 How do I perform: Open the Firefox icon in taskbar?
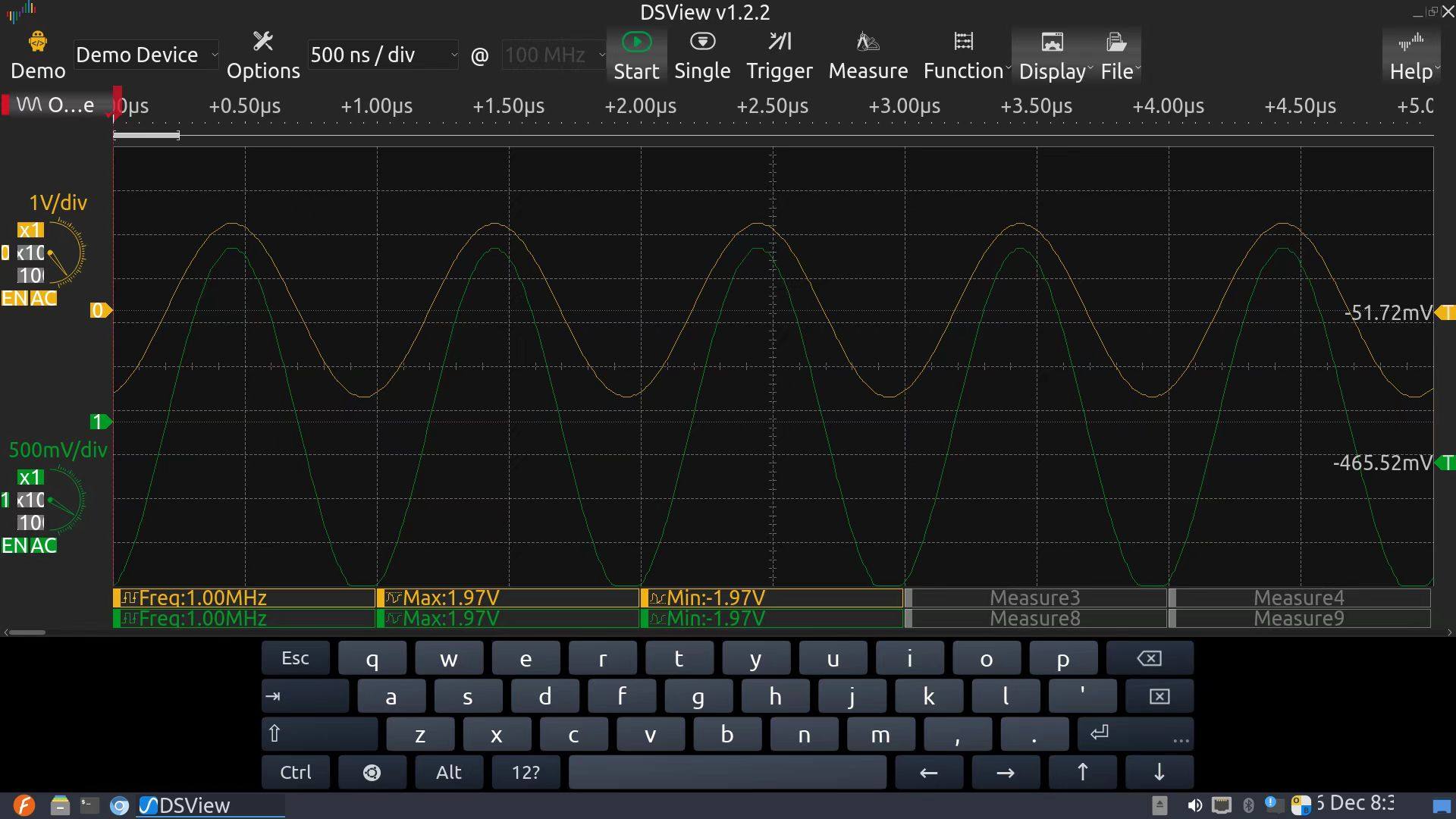click(x=24, y=805)
